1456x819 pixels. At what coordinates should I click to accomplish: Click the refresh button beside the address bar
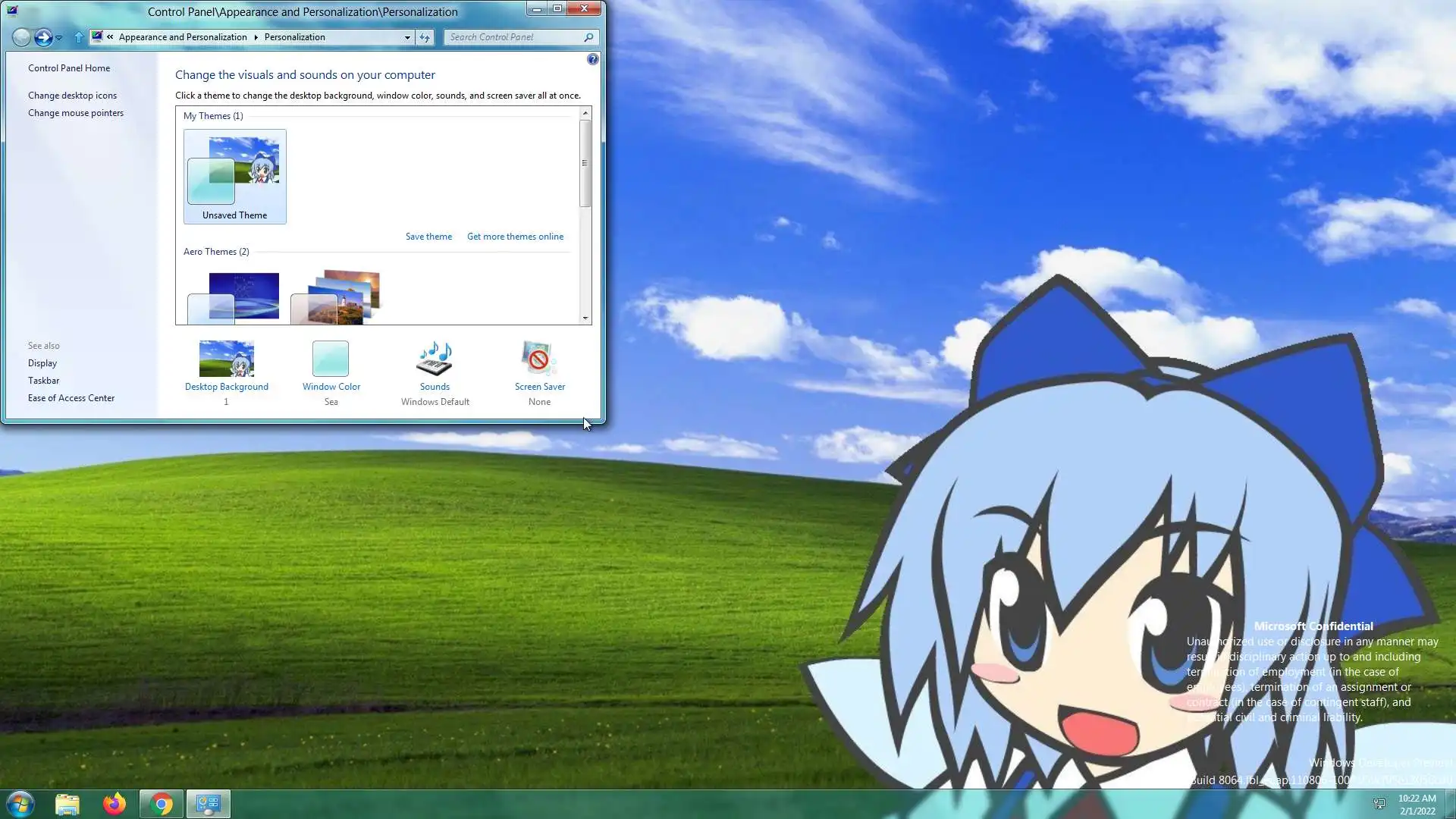tap(425, 37)
